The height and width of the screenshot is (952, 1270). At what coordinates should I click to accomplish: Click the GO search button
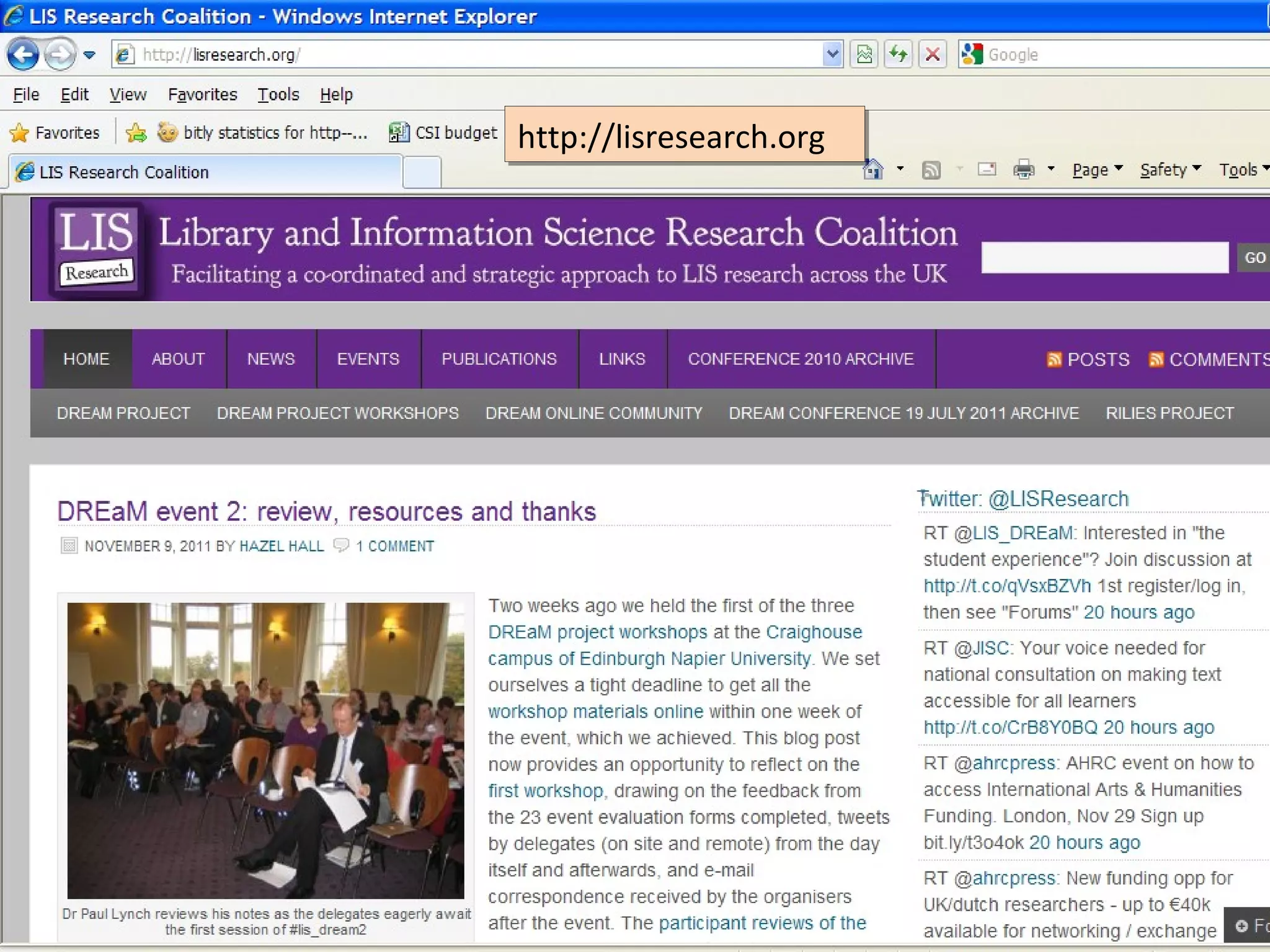click(x=1254, y=257)
